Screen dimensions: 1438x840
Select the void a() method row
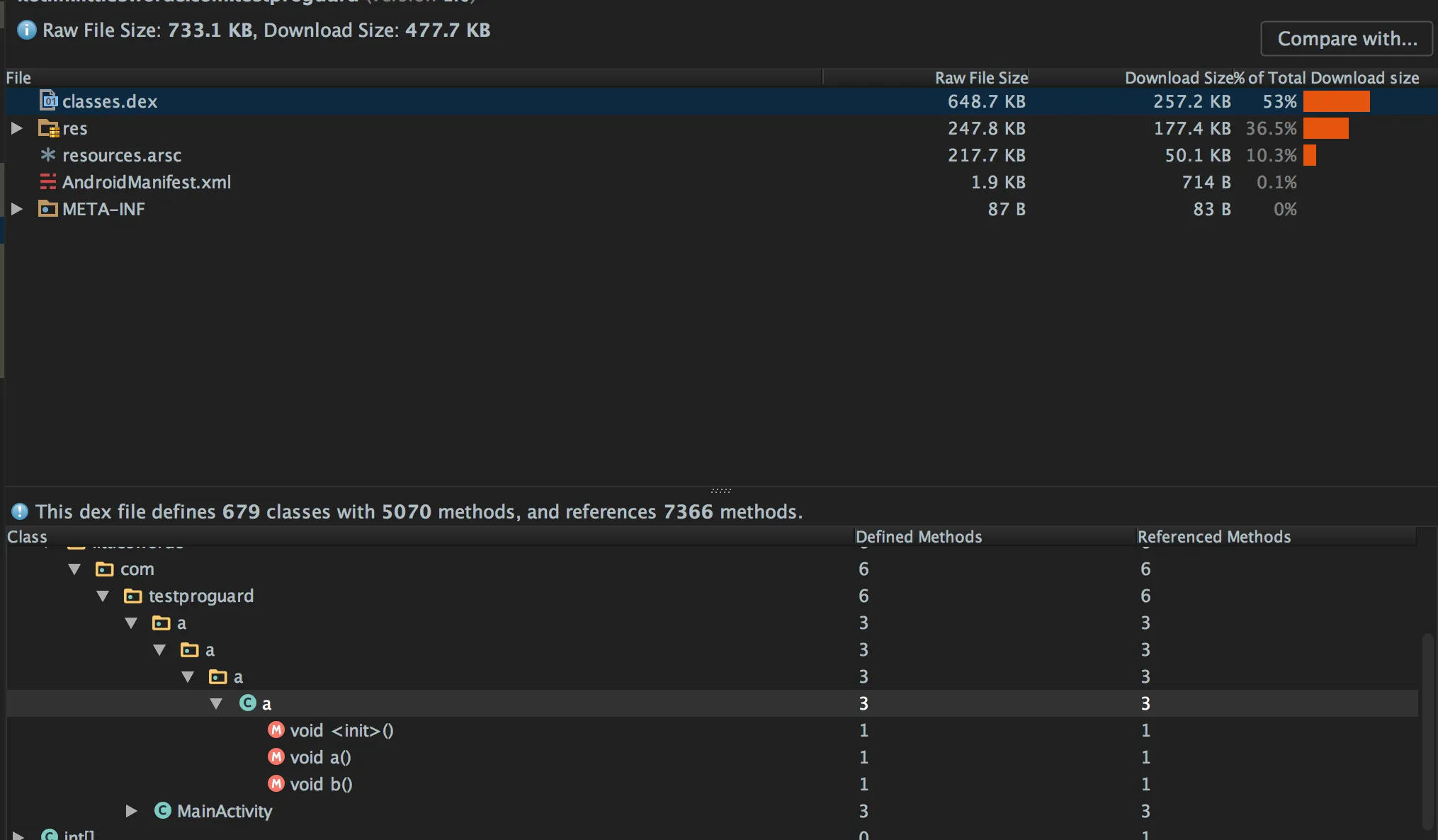pyautogui.click(x=320, y=757)
